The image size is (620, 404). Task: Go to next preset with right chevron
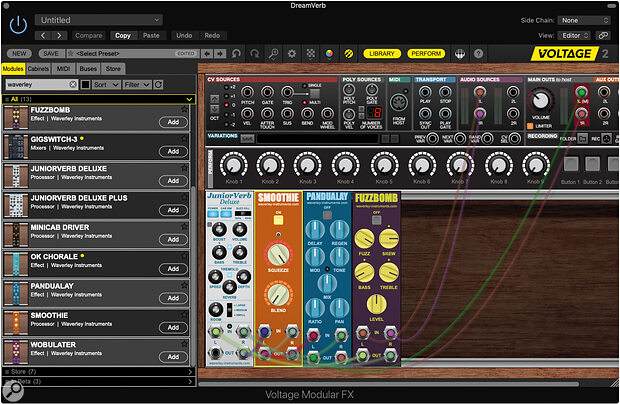[x=59, y=36]
